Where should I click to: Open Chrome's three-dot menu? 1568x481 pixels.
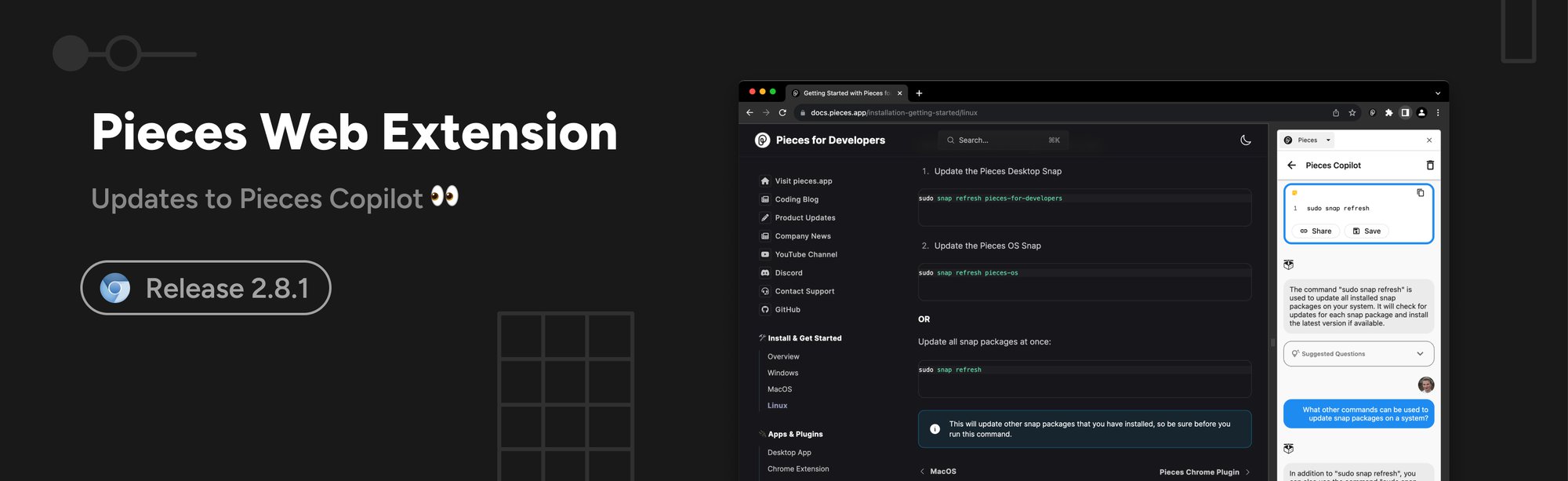click(x=1438, y=113)
